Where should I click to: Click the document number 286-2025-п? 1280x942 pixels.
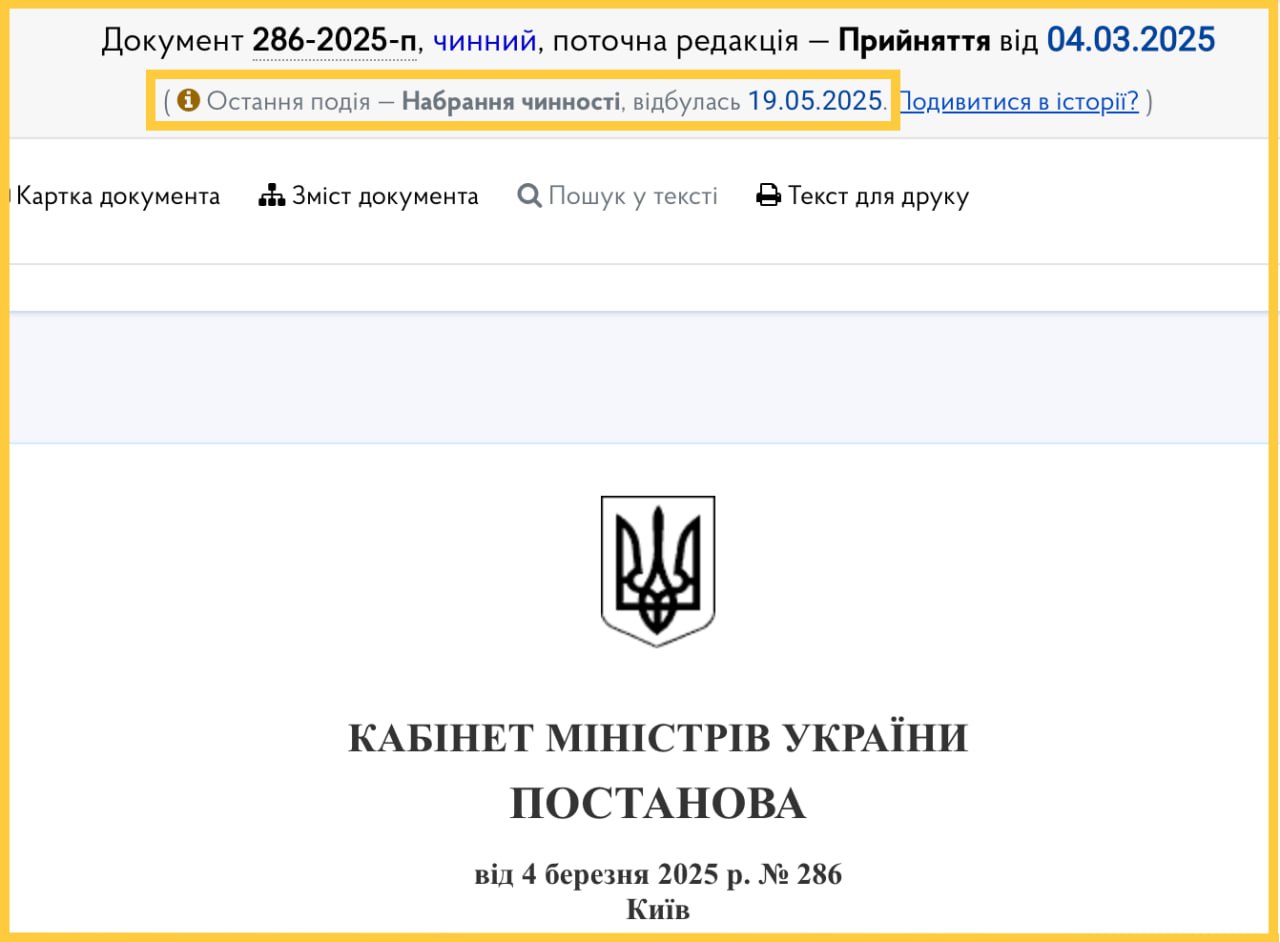335,41
